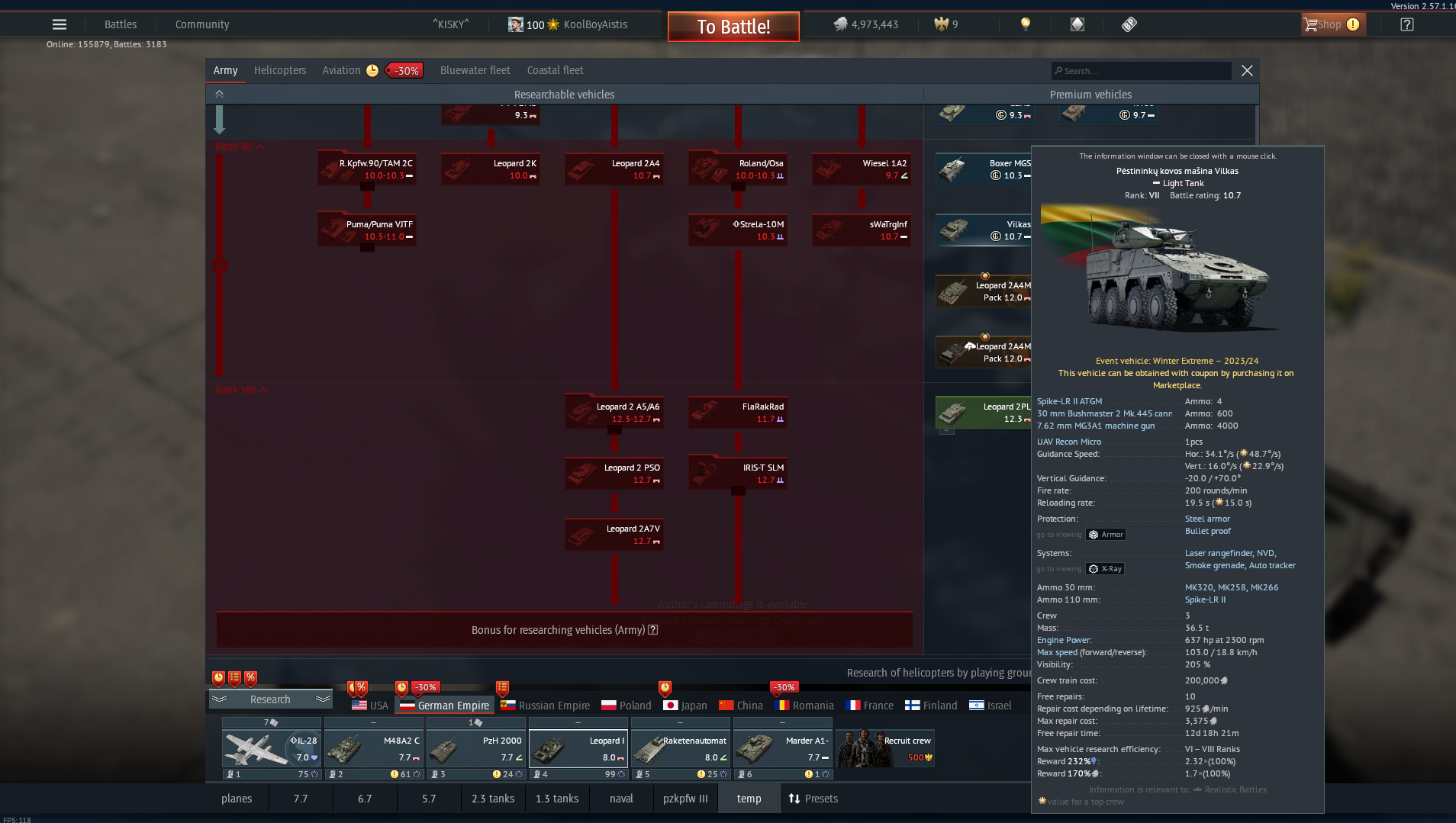The width and height of the screenshot is (1456, 823).
Task: Select the Israel nation
Action: click(991, 706)
